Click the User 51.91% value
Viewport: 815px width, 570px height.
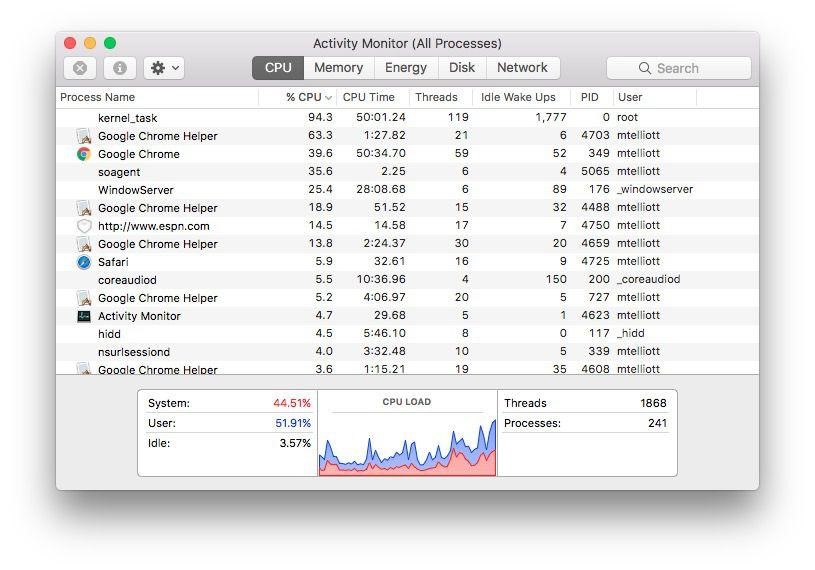coord(293,423)
